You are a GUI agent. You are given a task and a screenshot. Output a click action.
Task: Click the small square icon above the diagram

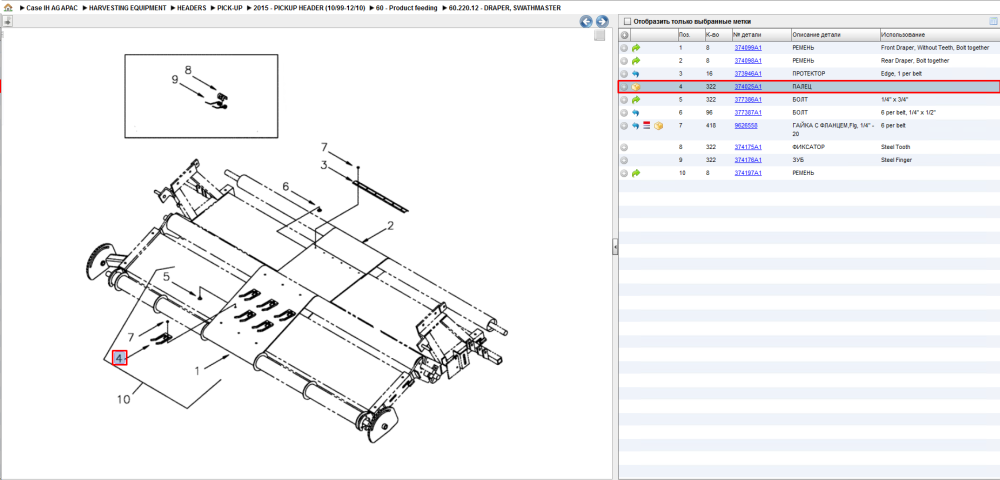coord(599,36)
